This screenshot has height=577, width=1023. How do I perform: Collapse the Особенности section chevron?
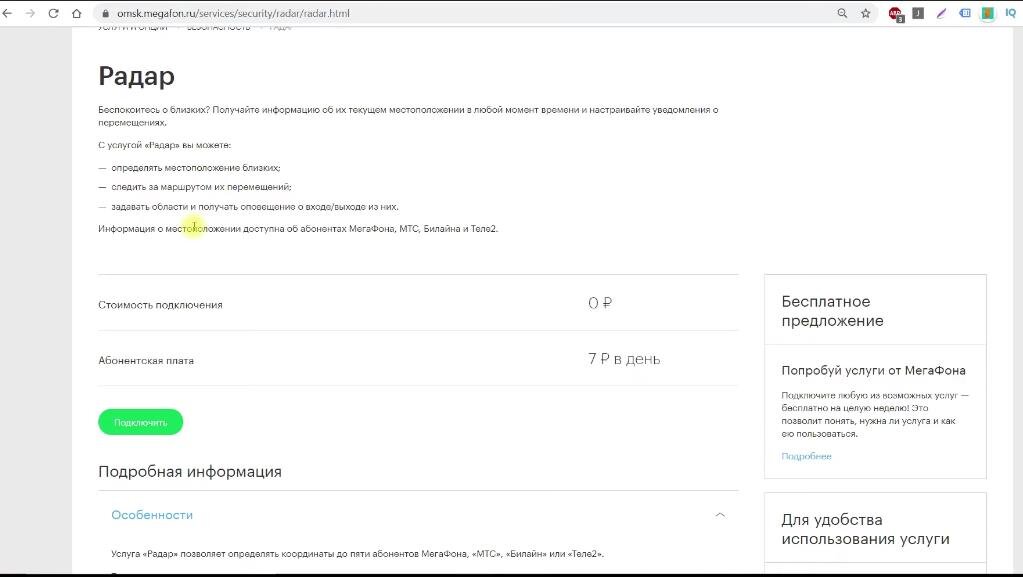coord(720,515)
